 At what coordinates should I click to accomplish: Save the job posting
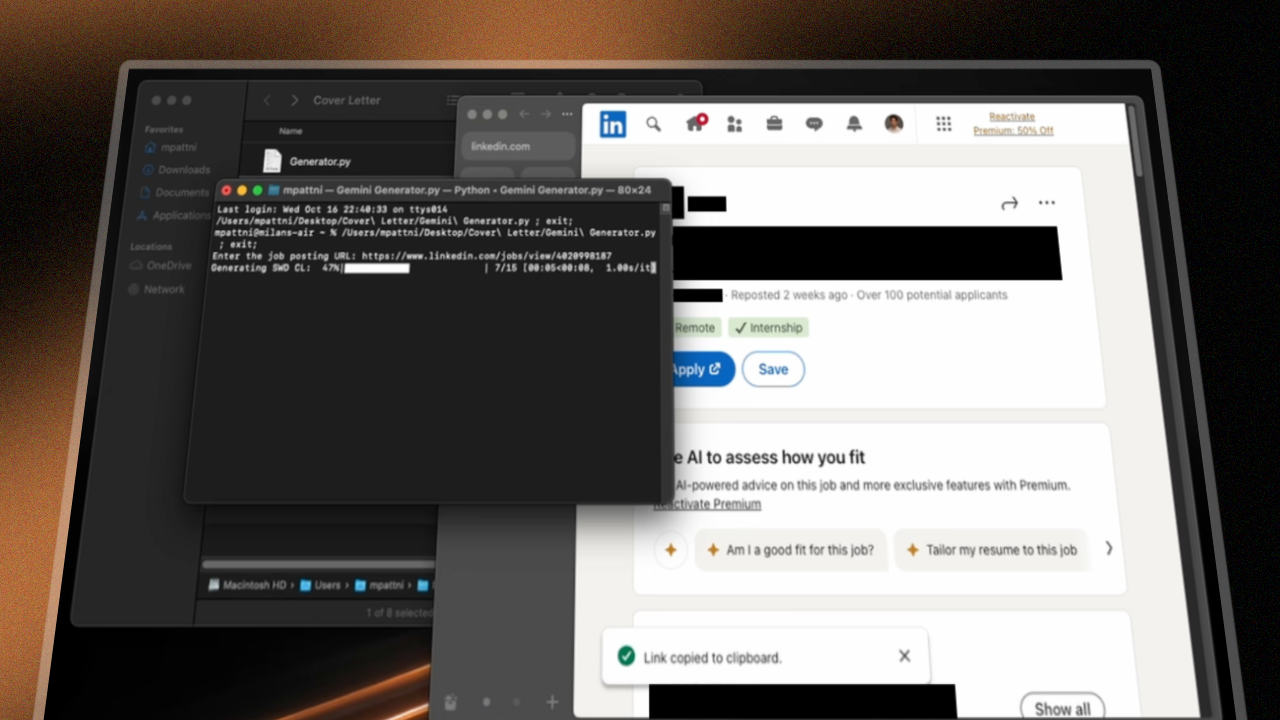(773, 369)
